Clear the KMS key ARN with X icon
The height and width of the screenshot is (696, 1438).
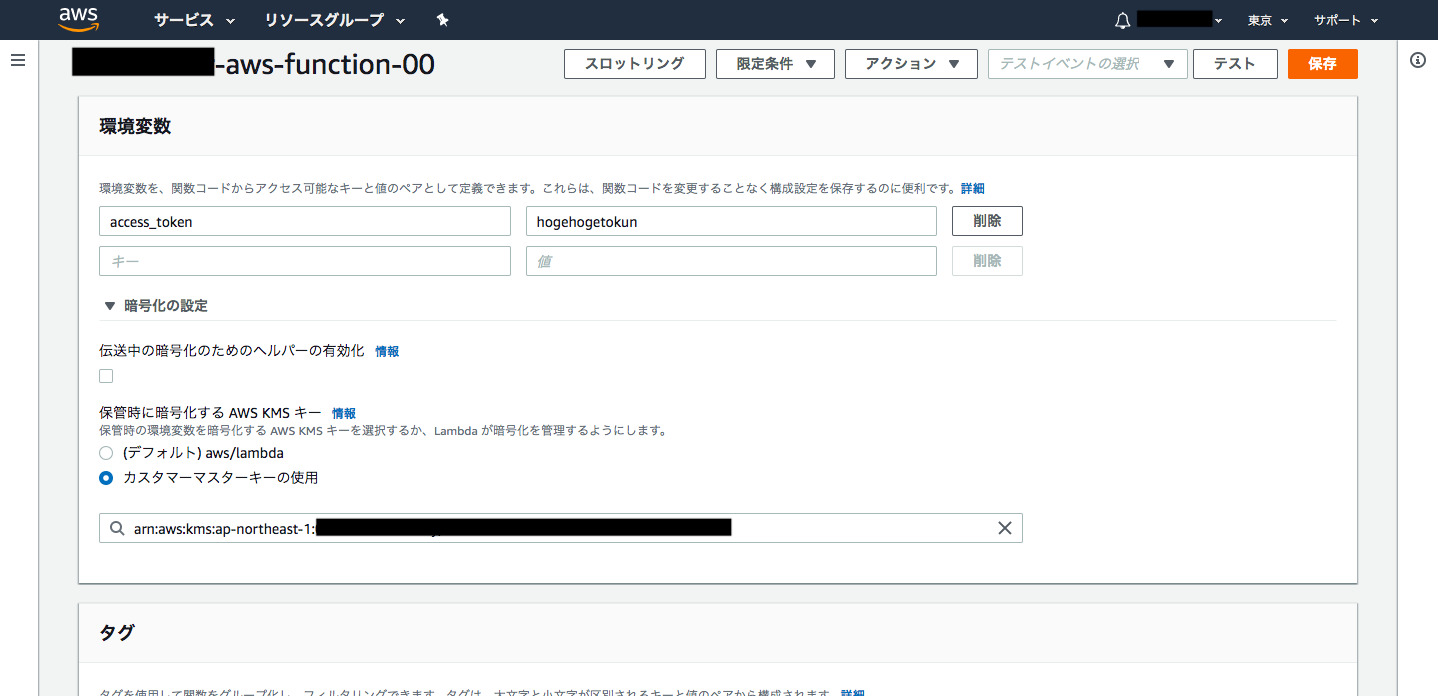pos(1005,528)
